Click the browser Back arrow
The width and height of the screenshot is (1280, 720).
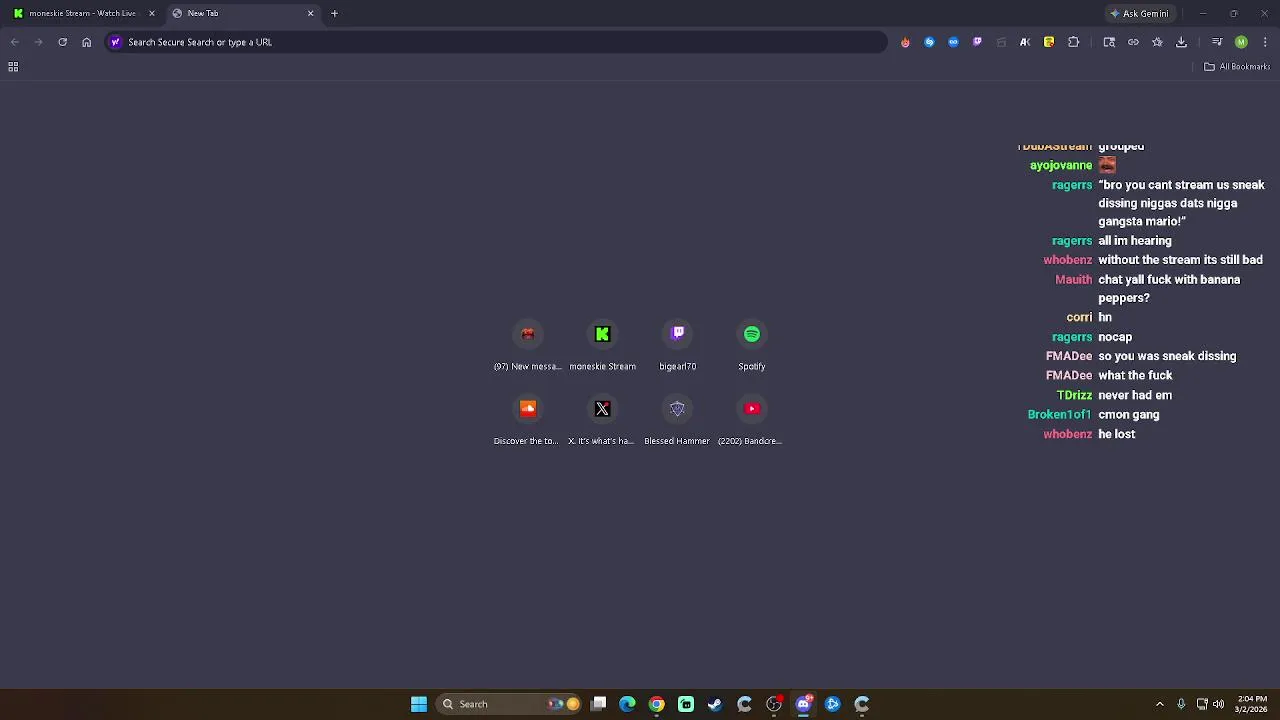(x=14, y=42)
